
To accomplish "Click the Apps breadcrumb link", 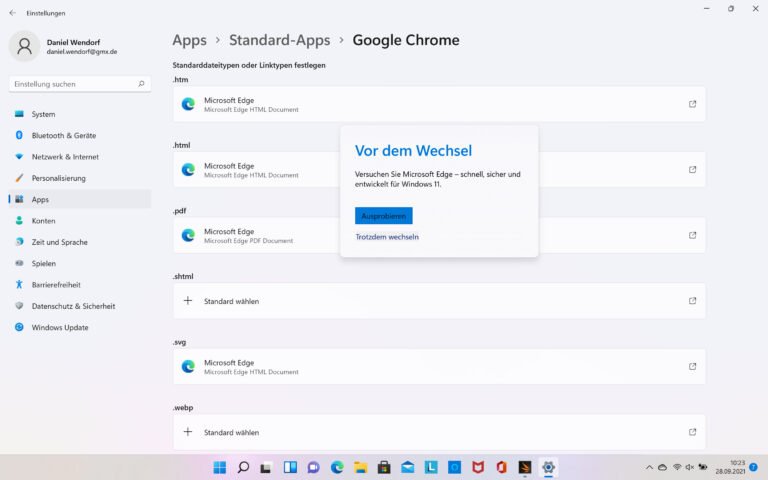I will tap(190, 40).
